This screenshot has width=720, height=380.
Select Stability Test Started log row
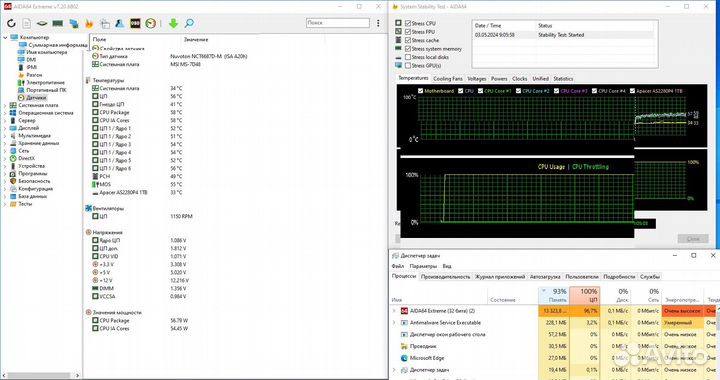tap(564, 35)
